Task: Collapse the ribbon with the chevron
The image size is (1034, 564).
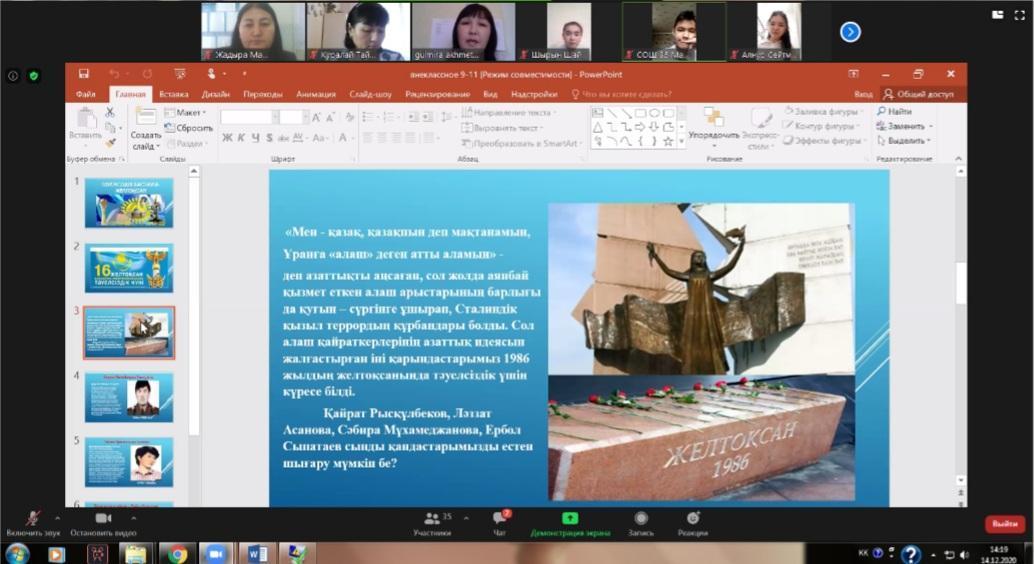Action: [958, 158]
